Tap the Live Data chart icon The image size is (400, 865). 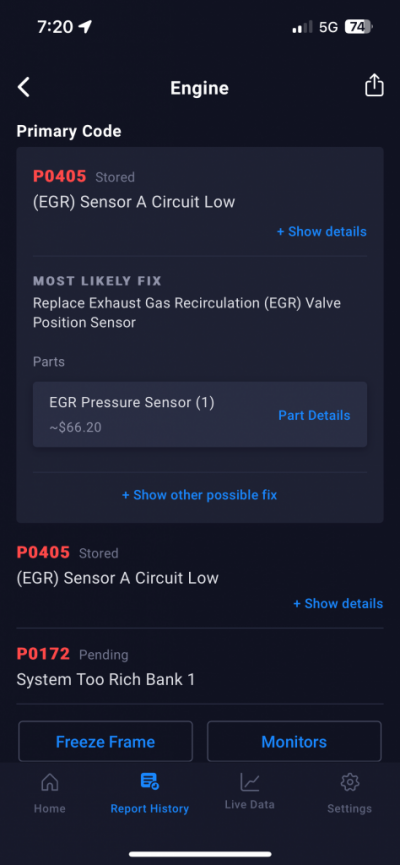click(x=249, y=782)
